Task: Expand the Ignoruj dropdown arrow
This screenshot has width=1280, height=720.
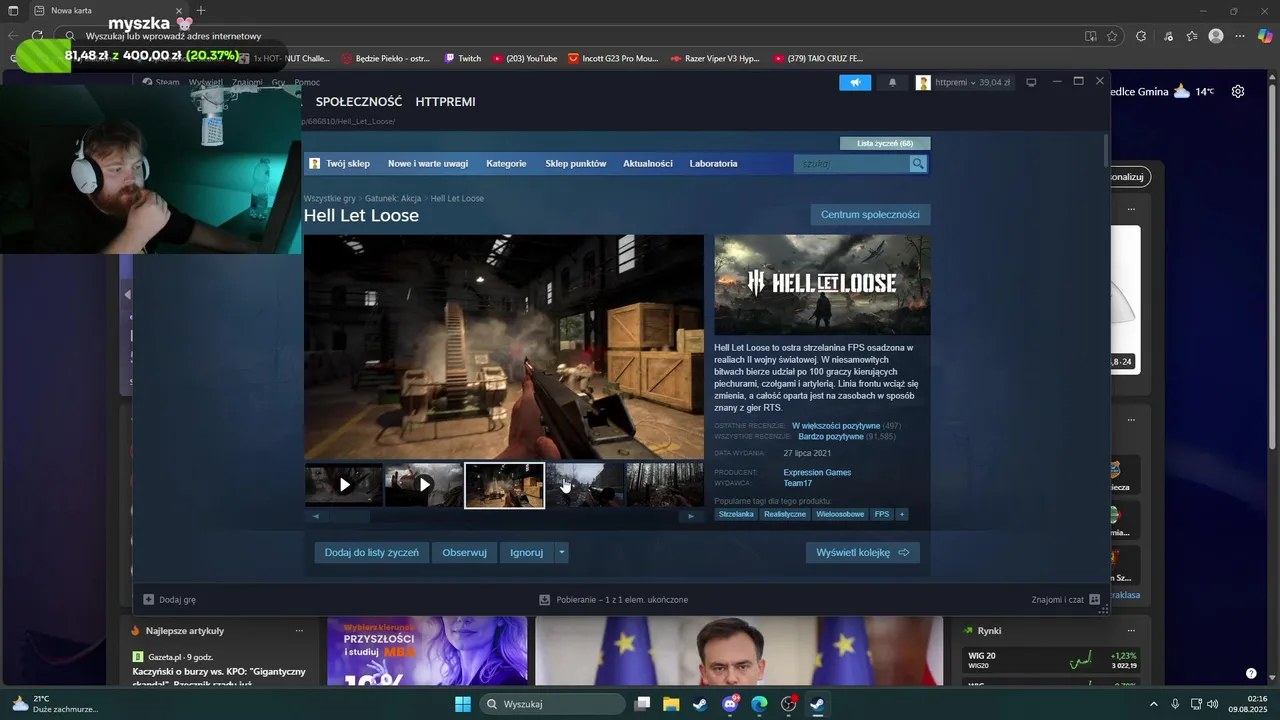Action: [562, 552]
